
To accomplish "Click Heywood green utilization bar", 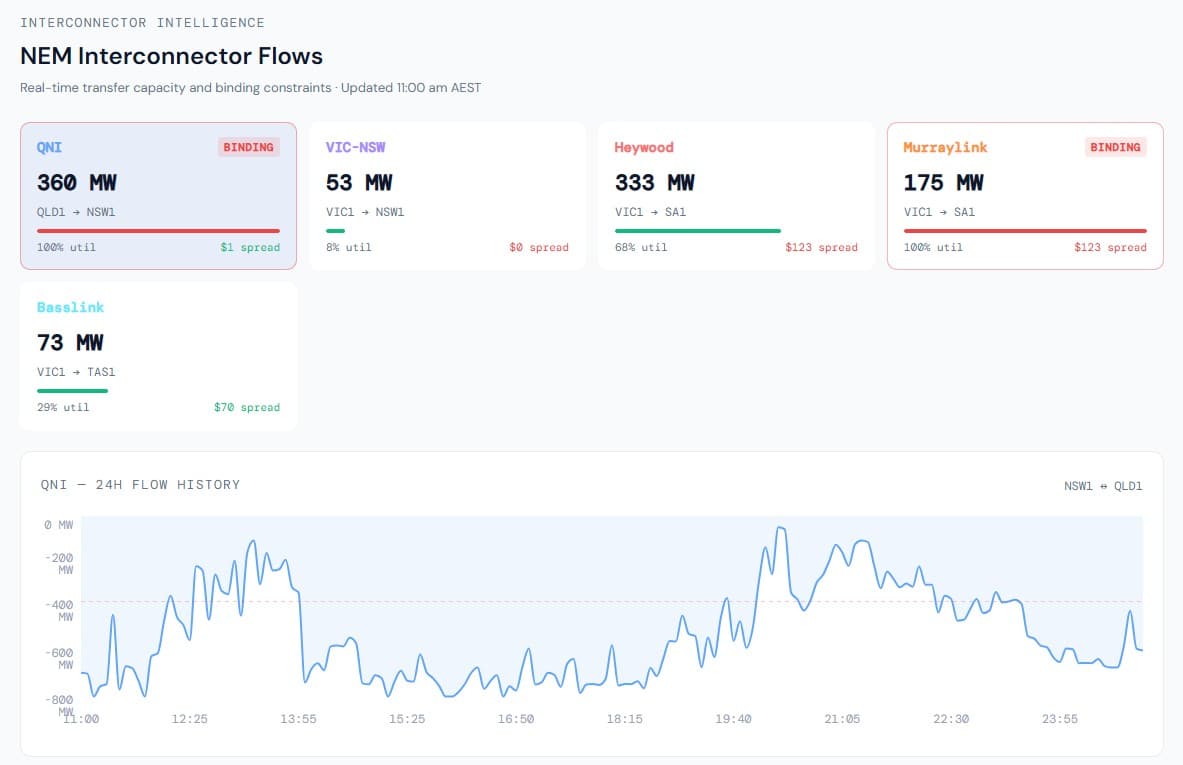I will pyautogui.click(x=697, y=231).
